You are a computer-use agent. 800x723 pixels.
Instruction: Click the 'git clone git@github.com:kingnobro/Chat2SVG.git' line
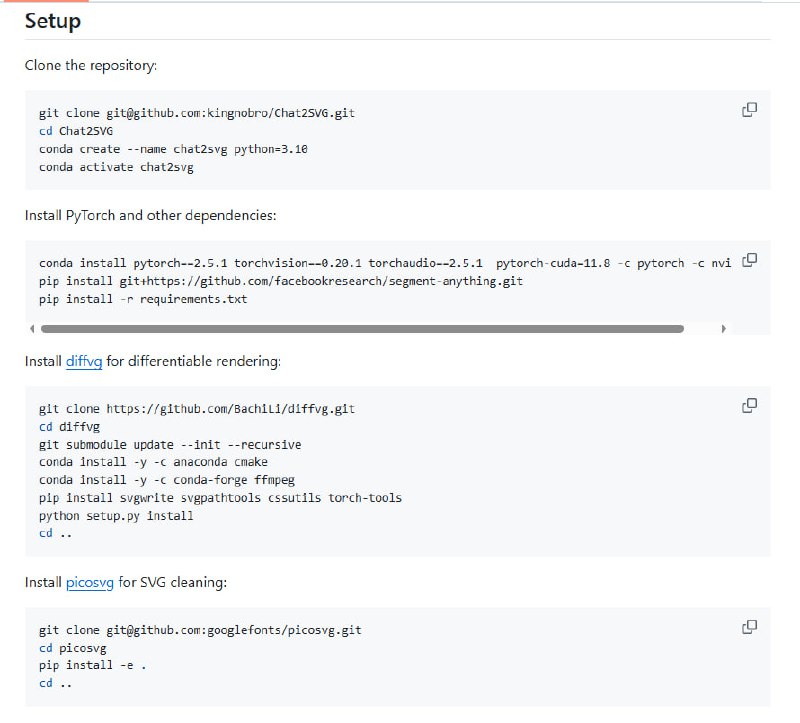[x=197, y=113]
